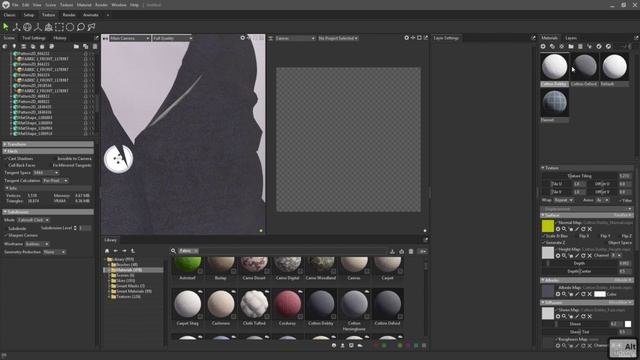
Task: Open viewport settings gear icon
Action: tap(242, 38)
